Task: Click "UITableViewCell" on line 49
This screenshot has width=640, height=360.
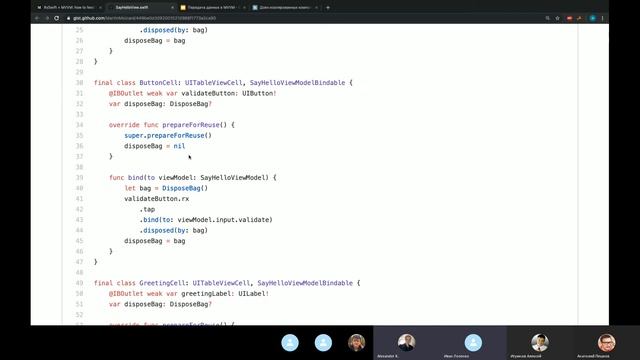Action: click(x=221, y=283)
